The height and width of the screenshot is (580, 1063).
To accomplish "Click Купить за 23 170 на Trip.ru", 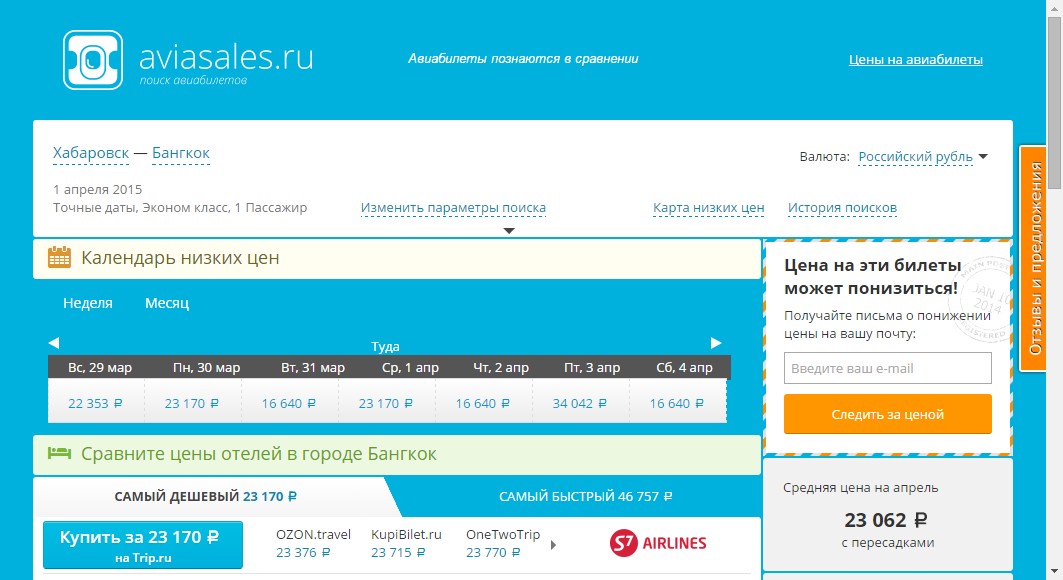I will [142, 545].
